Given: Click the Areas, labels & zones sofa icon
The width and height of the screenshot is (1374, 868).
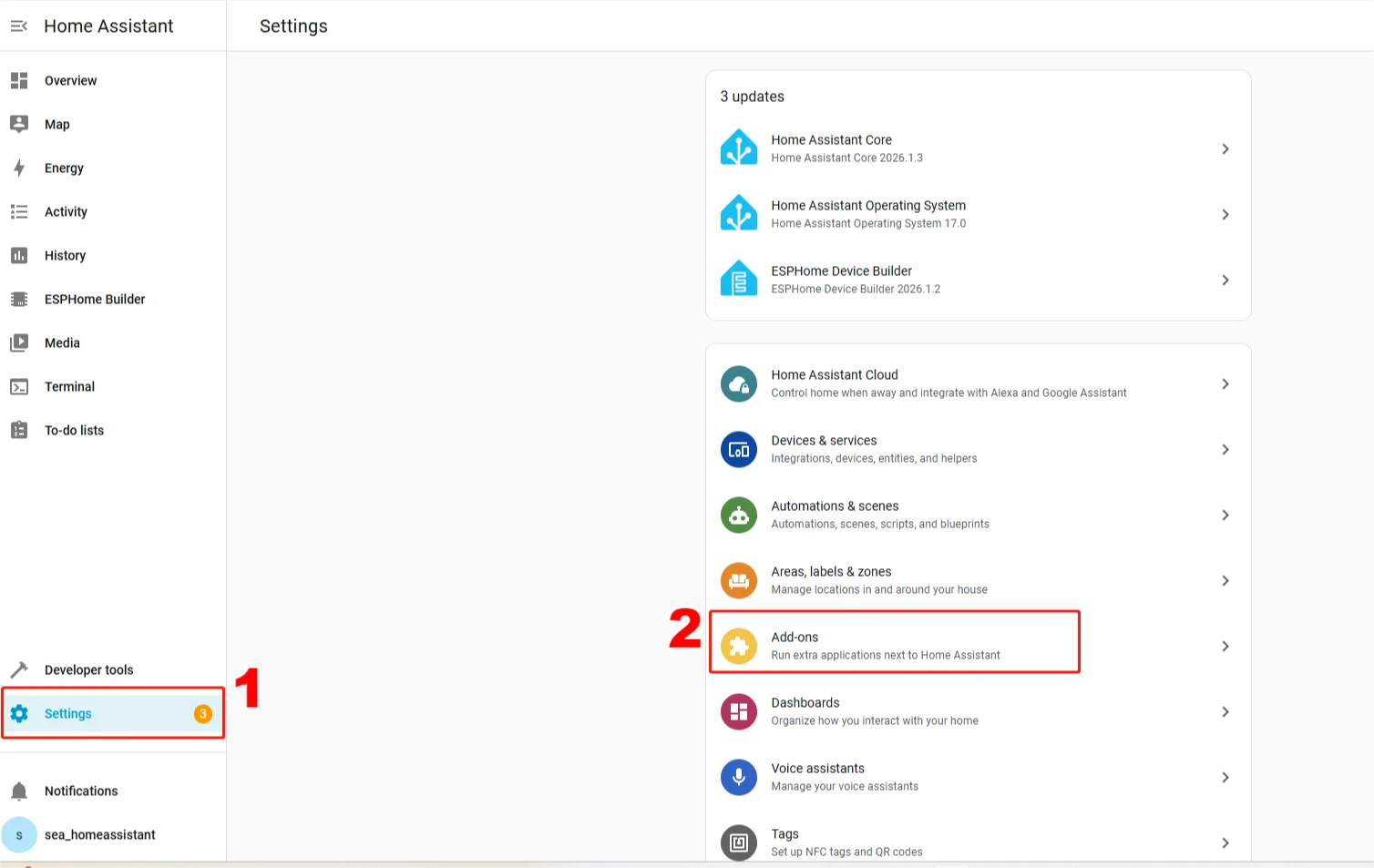Looking at the screenshot, I should coord(738,581).
